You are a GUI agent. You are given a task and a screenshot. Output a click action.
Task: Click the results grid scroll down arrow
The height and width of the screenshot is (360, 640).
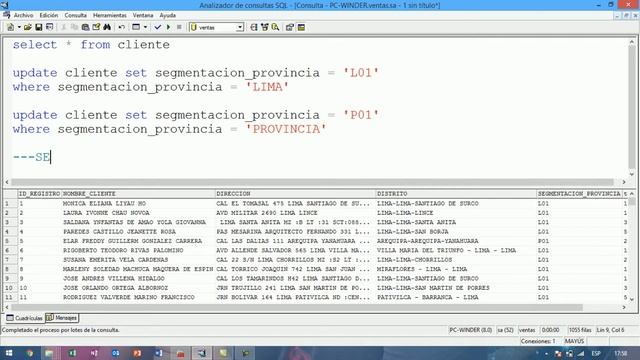click(632, 299)
